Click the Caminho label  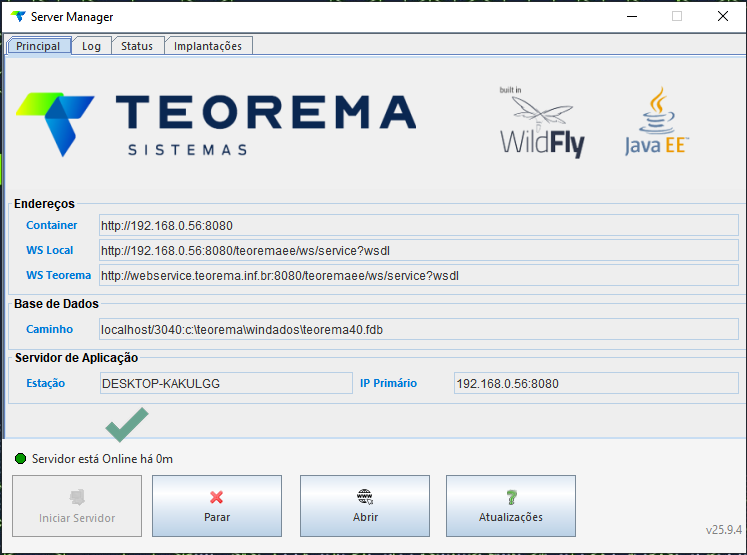[x=50, y=329]
